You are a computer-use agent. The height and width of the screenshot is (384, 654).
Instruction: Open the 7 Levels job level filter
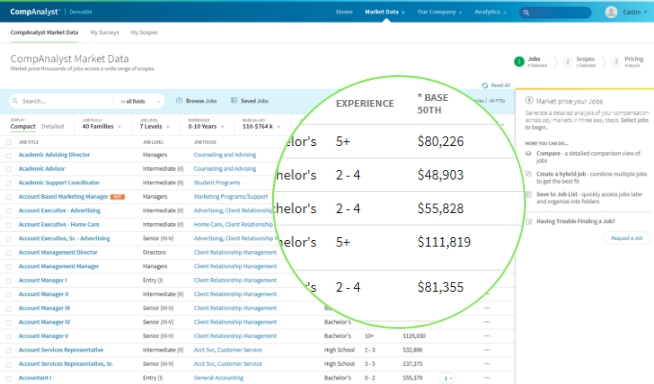coord(155,126)
